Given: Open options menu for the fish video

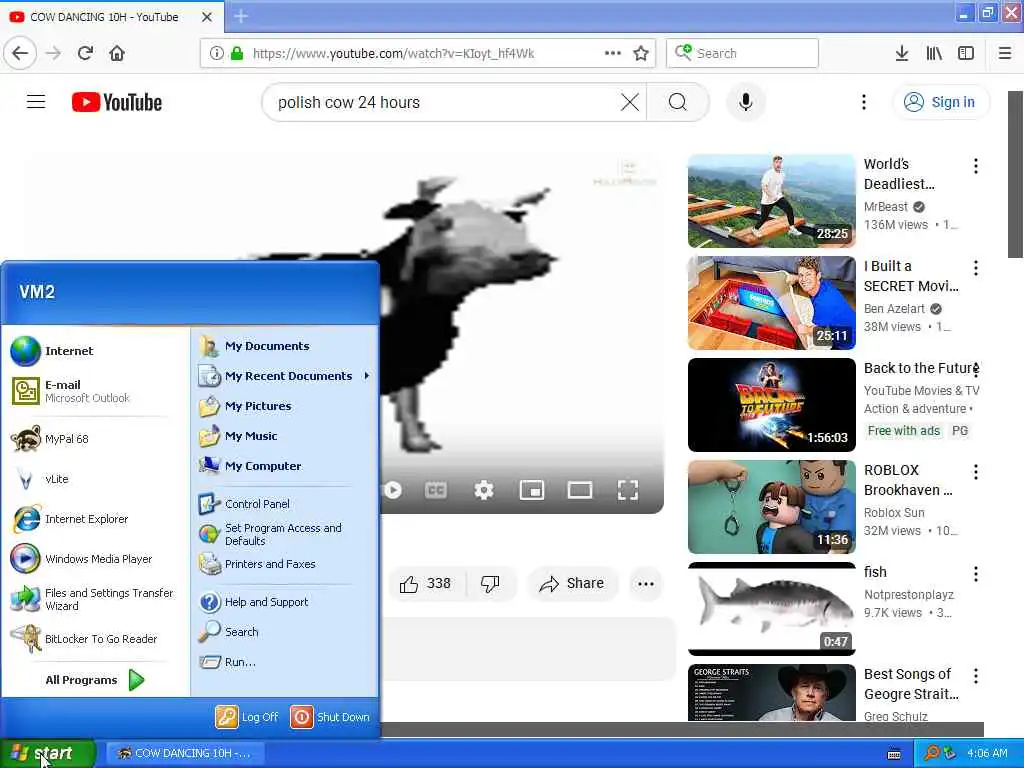Looking at the screenshot, I should click(976, 574).
